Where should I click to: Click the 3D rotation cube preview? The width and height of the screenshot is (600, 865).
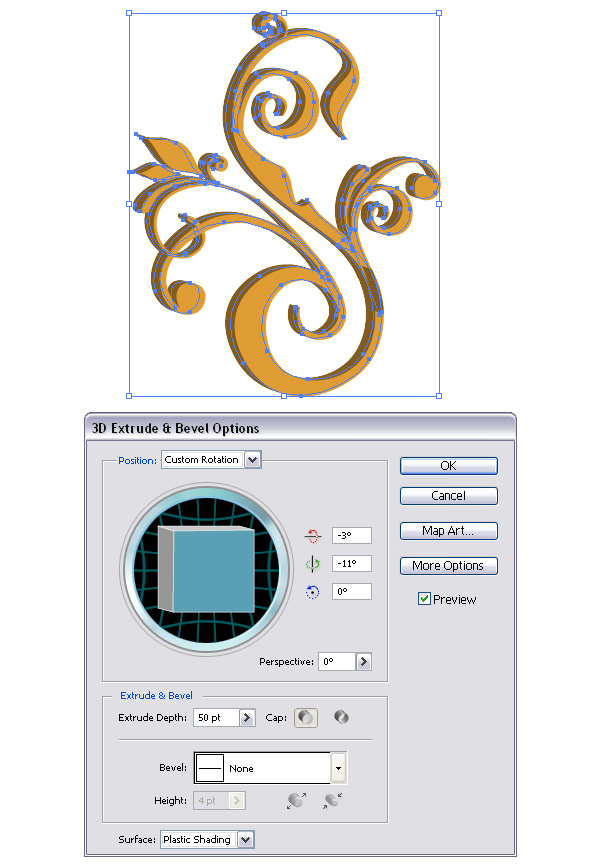coord(207,569)
